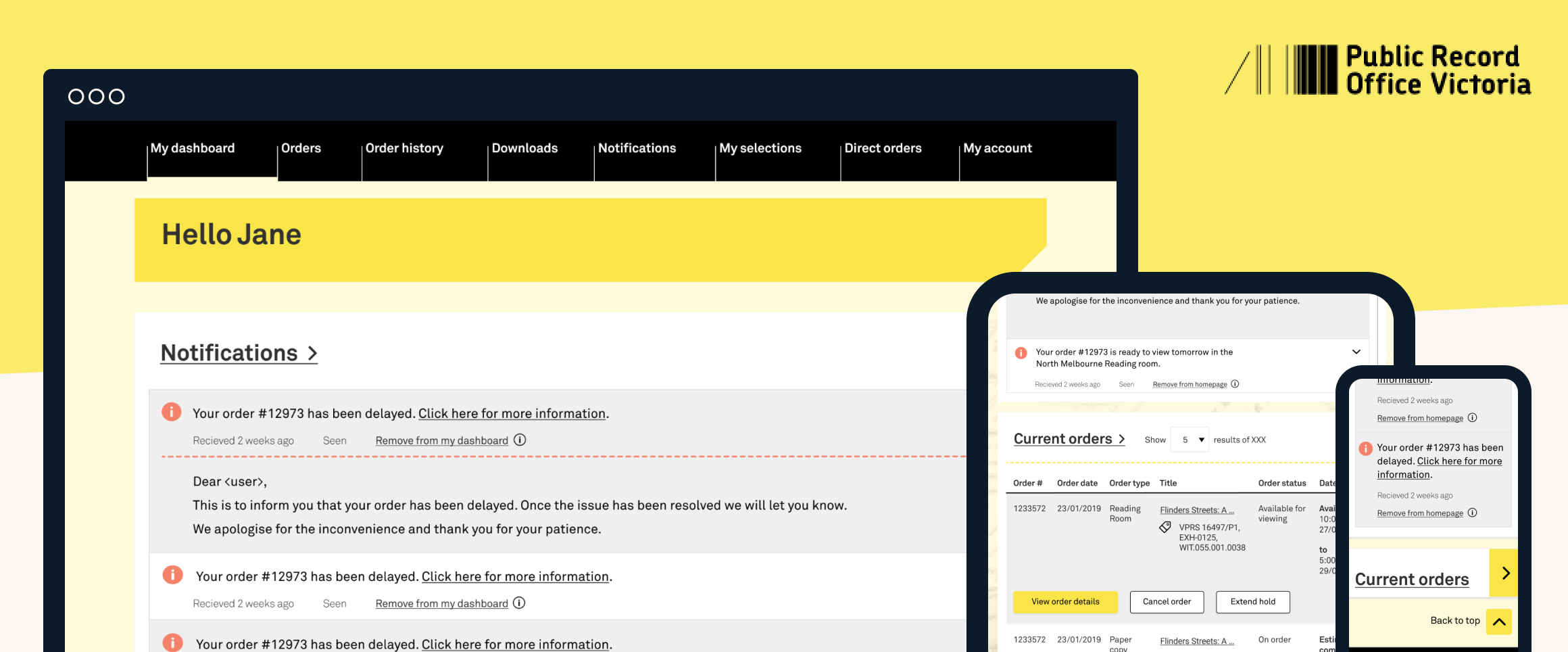Click the 'Available for viewing' status cell
Screen dimensions: 1568x652
pos(1281,514)
